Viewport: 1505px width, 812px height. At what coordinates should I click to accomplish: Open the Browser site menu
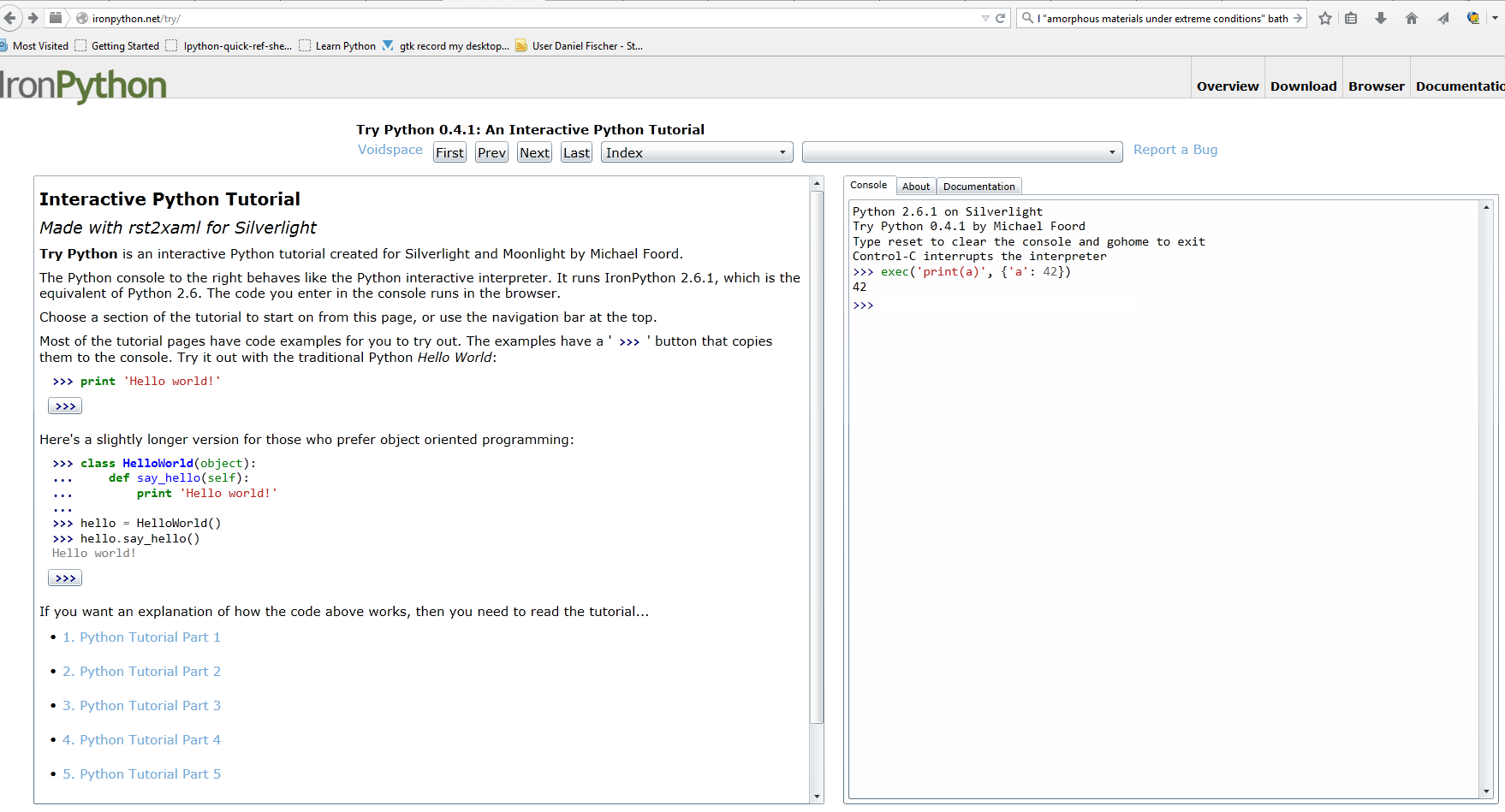pyautogui.click(x=1376, y=86)
